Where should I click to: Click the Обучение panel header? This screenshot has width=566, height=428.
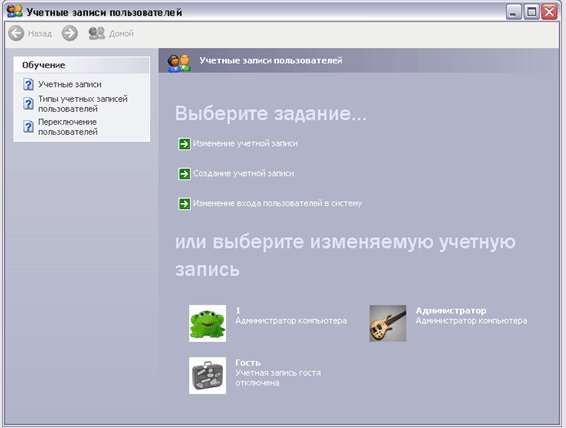82,65
